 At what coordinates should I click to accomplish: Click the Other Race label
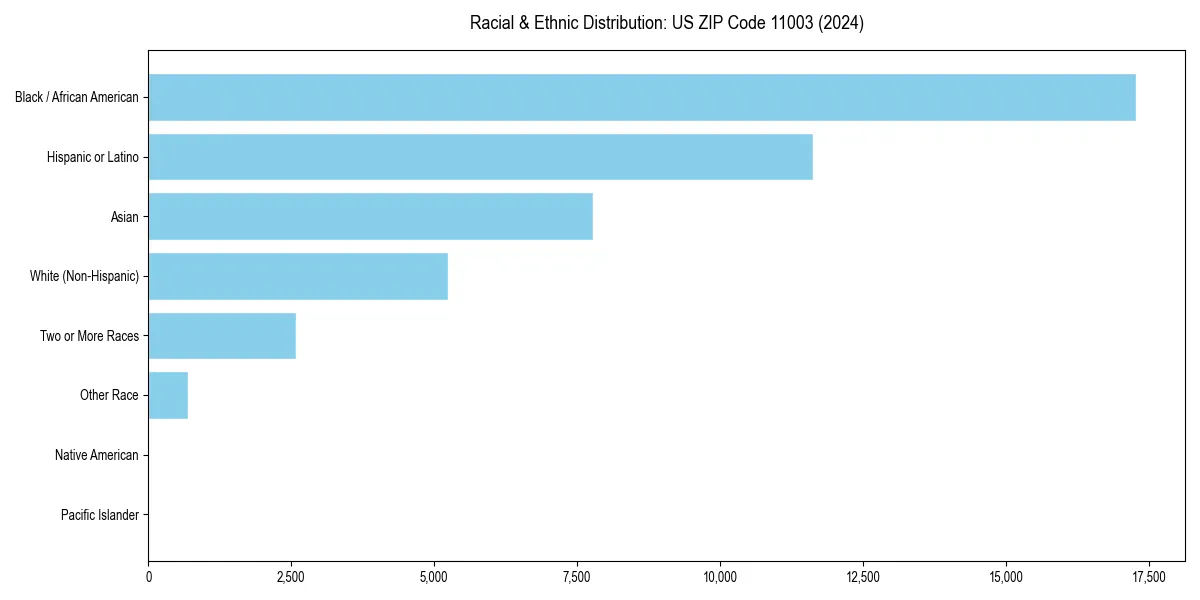pyautogui.click(x=110, y=395)
